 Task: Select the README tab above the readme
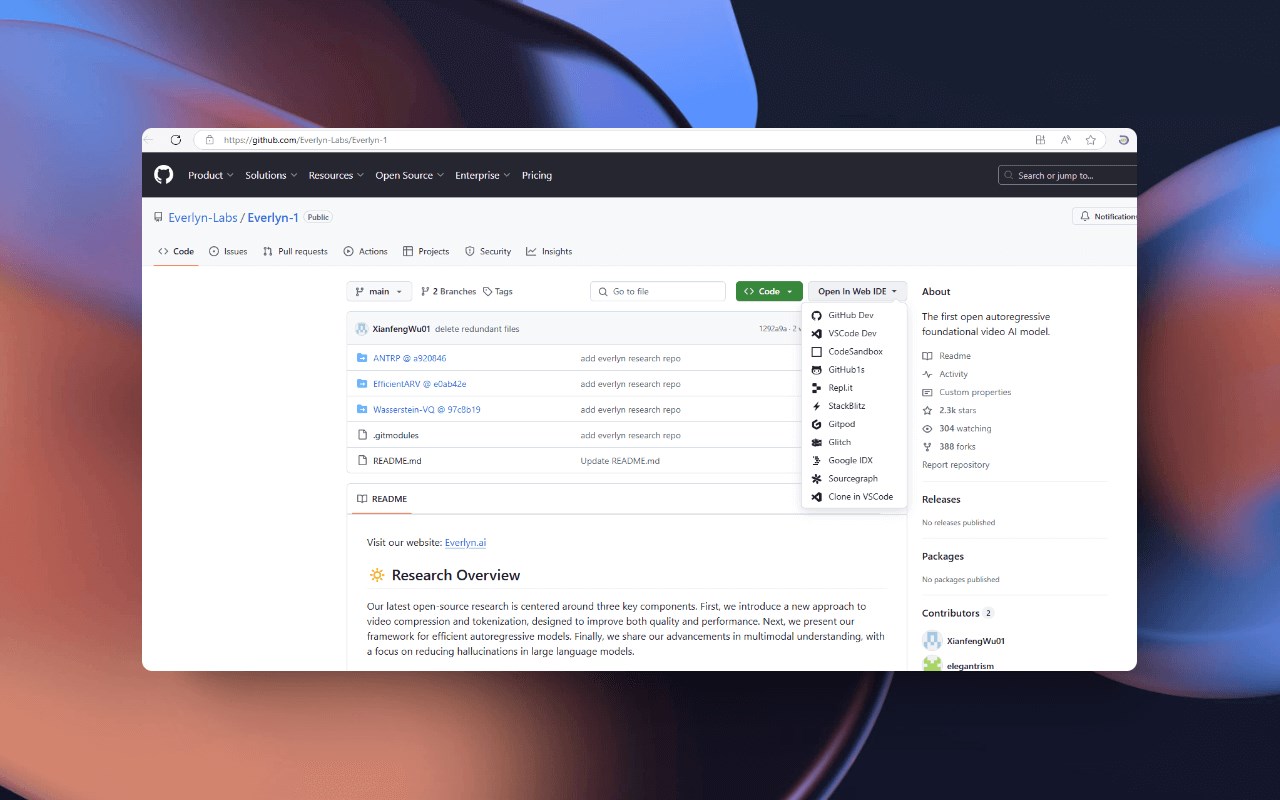pyautogui.click(x=381, y=499)
